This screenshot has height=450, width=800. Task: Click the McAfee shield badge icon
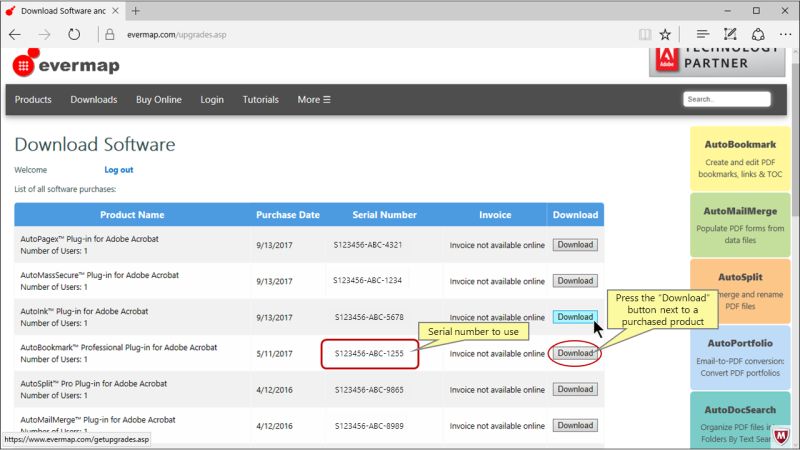781,435
